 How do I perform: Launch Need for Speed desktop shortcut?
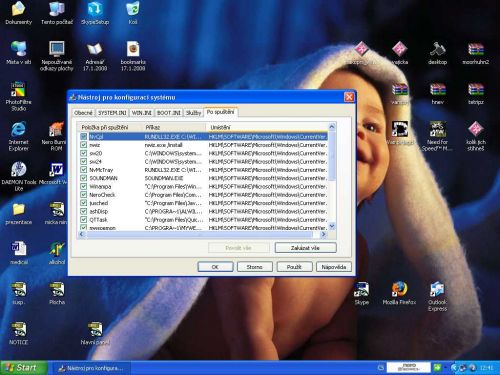(437, 136)
